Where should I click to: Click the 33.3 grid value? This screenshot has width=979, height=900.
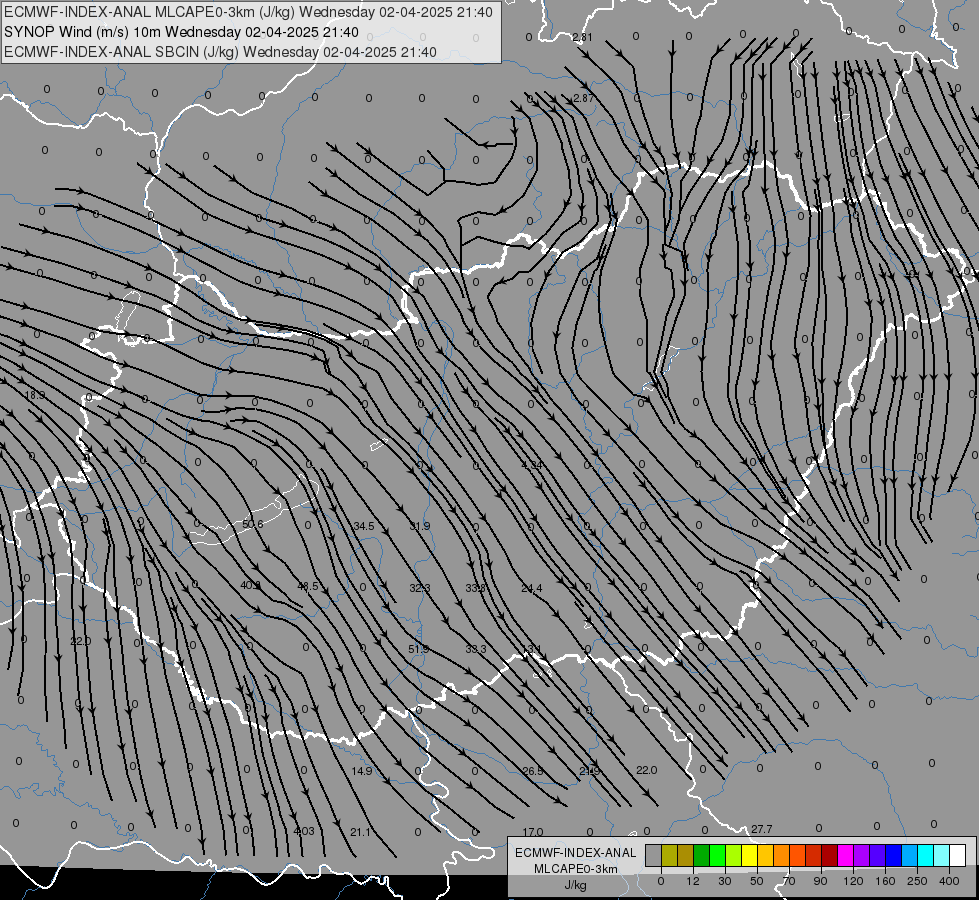[x=476, y=649]
